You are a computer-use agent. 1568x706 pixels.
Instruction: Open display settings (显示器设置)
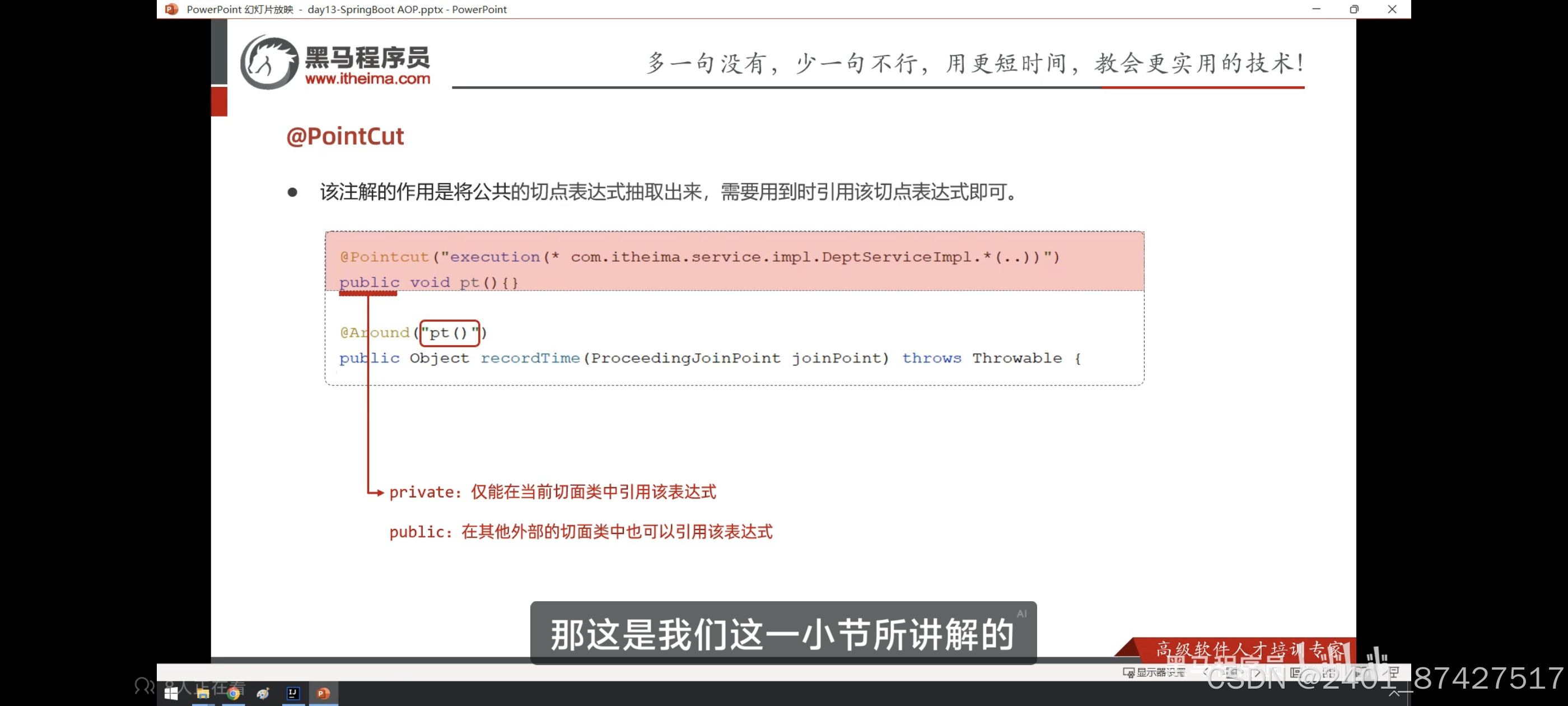[1154, 672]
